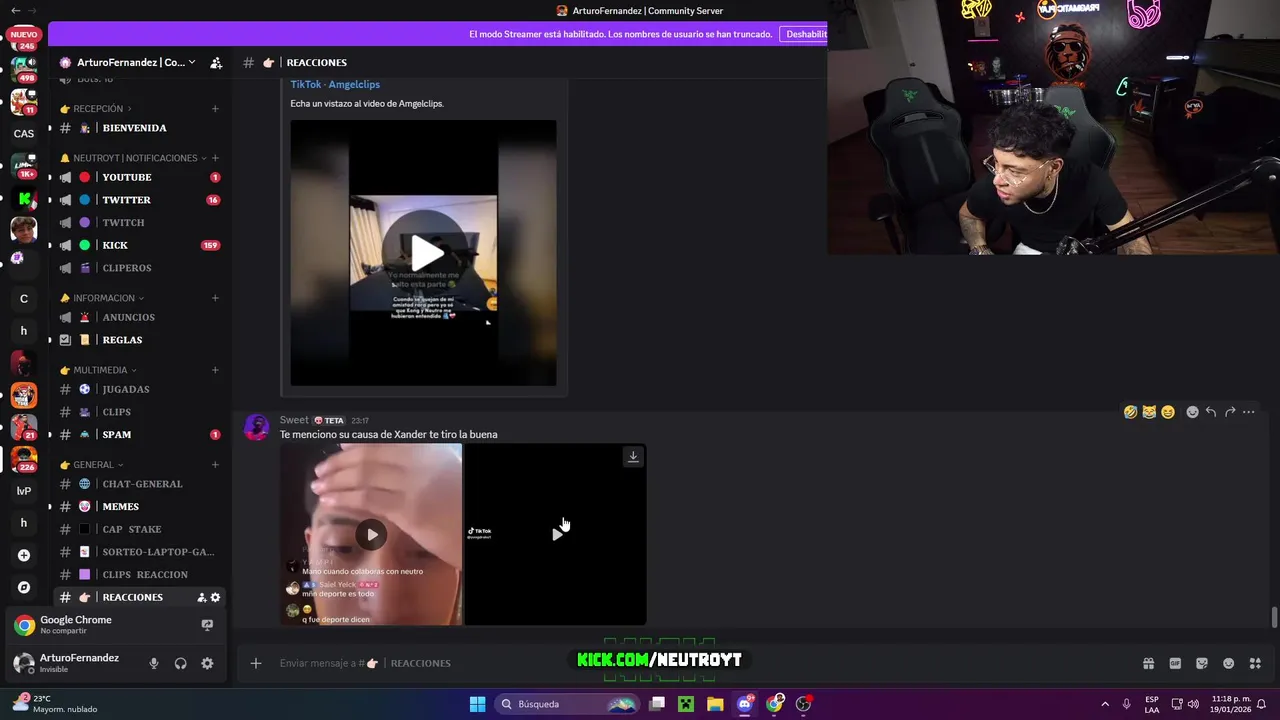Open attachment plus menu in message bar
Screen dimensions: 1280x720
pos(256,663)
